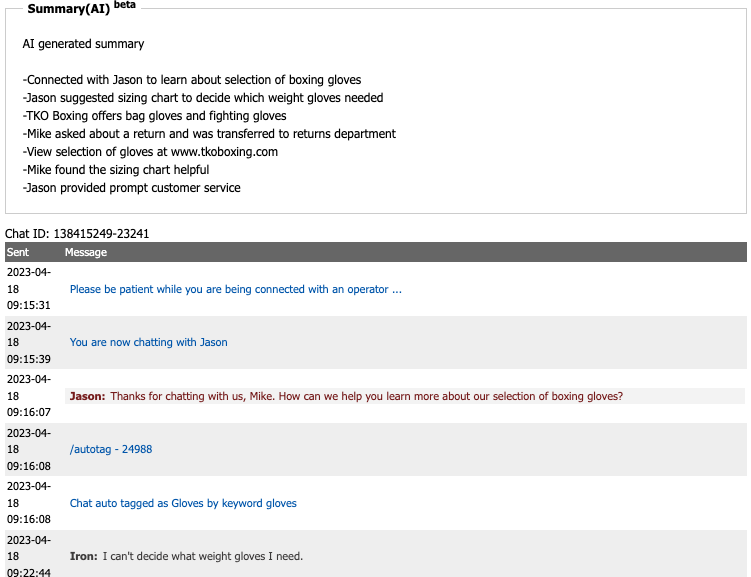Screen dimensions: 751x577
Task: Click the www.tkoboxing.com summary line
Action: pyautogui.click(x=150, y=152)
